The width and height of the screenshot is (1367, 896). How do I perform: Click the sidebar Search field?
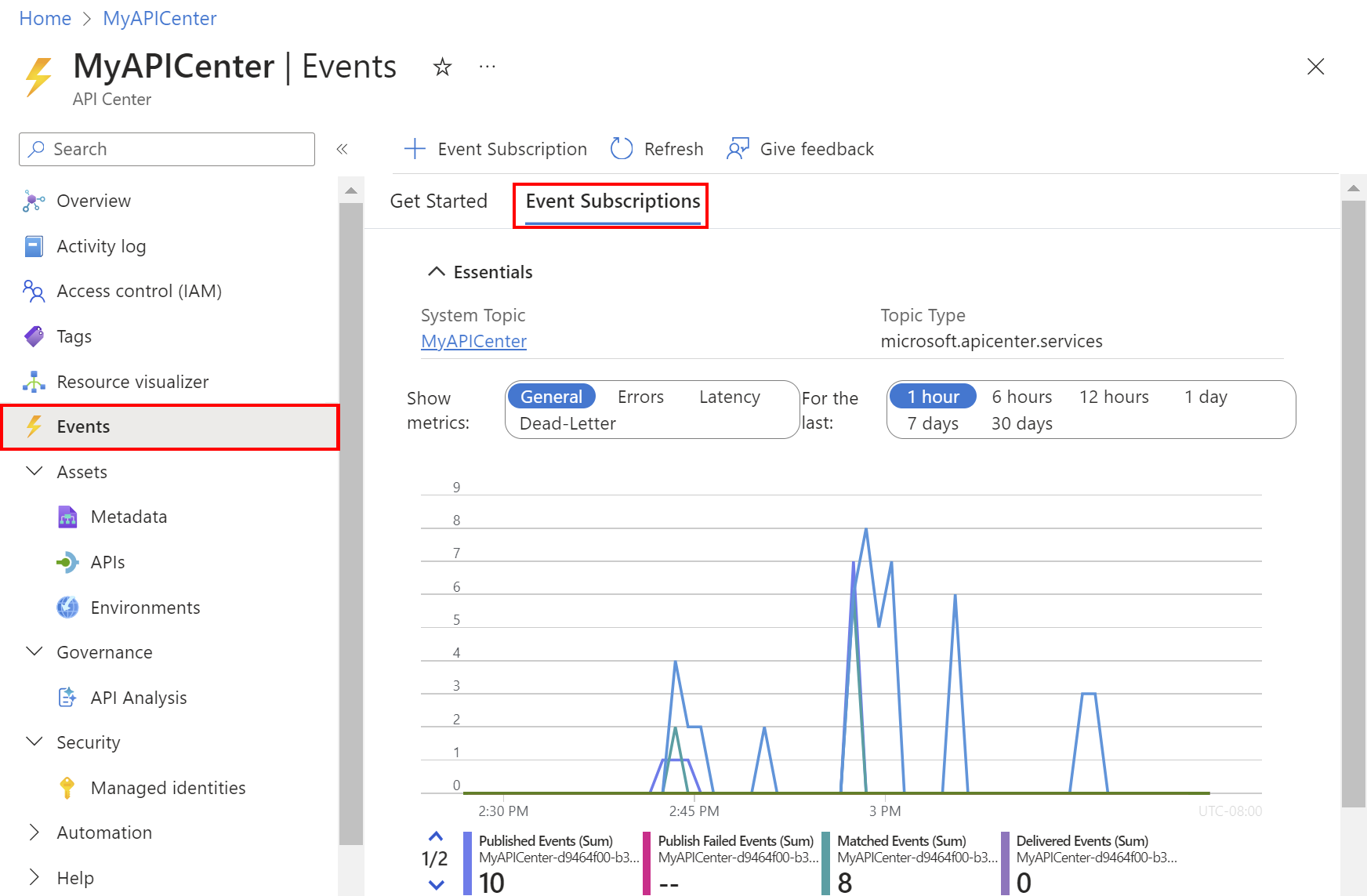pos(166,149)
